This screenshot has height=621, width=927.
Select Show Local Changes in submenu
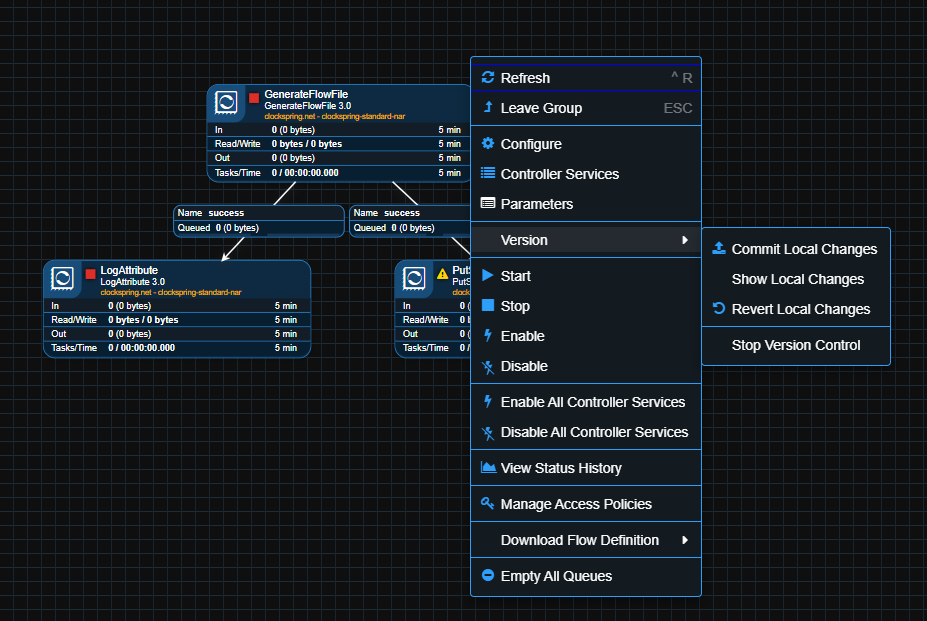(797, 279)
